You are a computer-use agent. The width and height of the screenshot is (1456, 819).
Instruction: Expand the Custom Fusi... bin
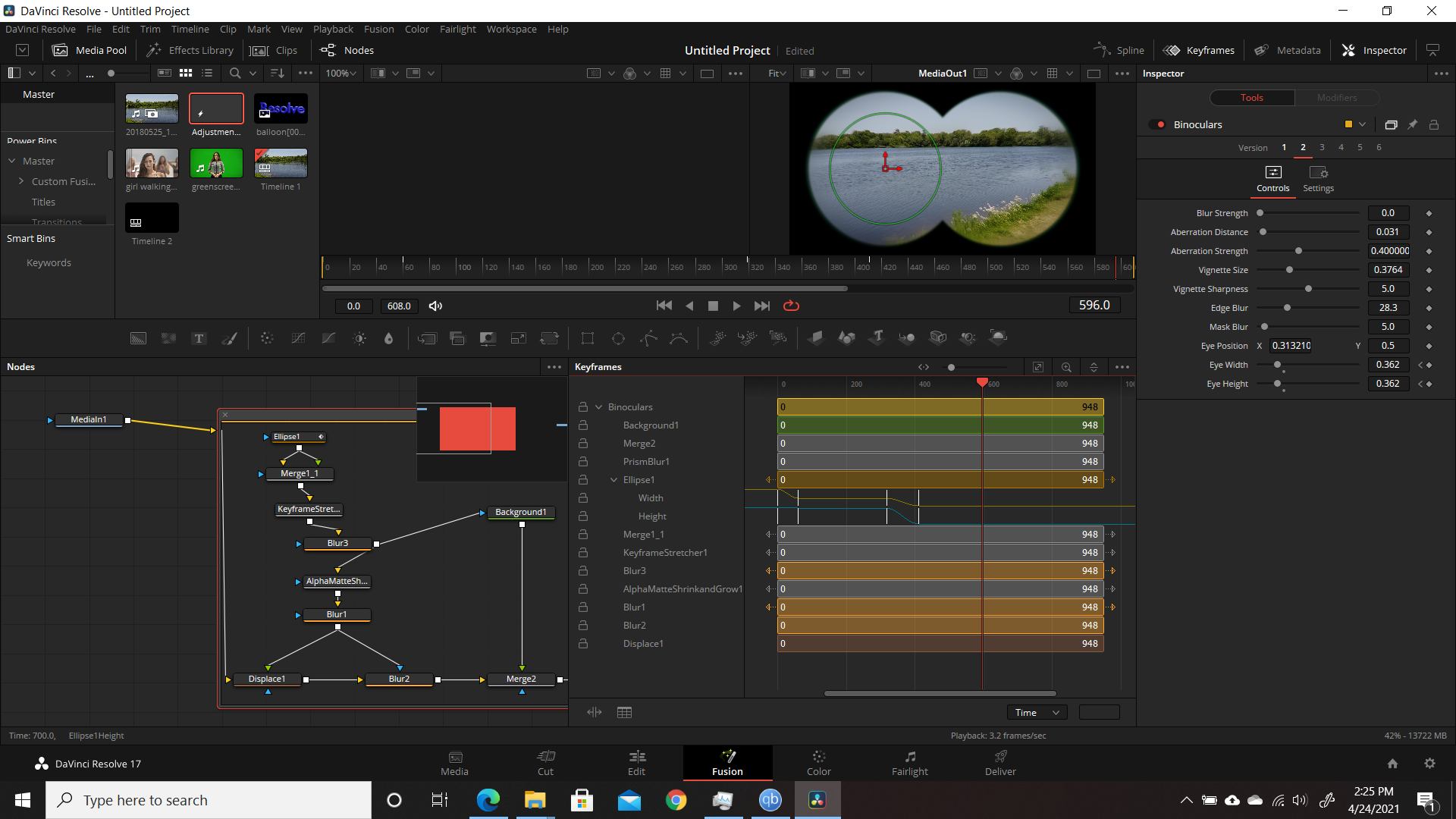[x=20, y=181]
